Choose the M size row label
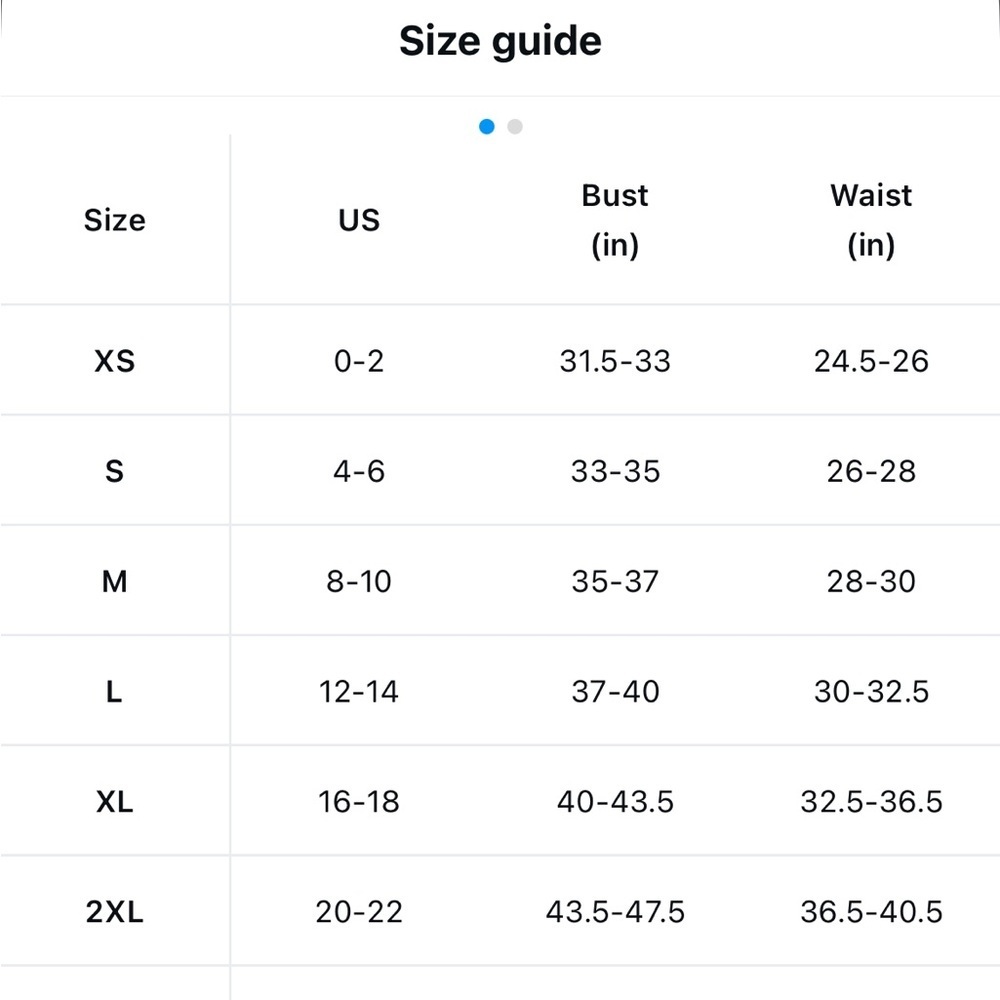This screenshot has height=1000, width=1000. click(115, 582)
